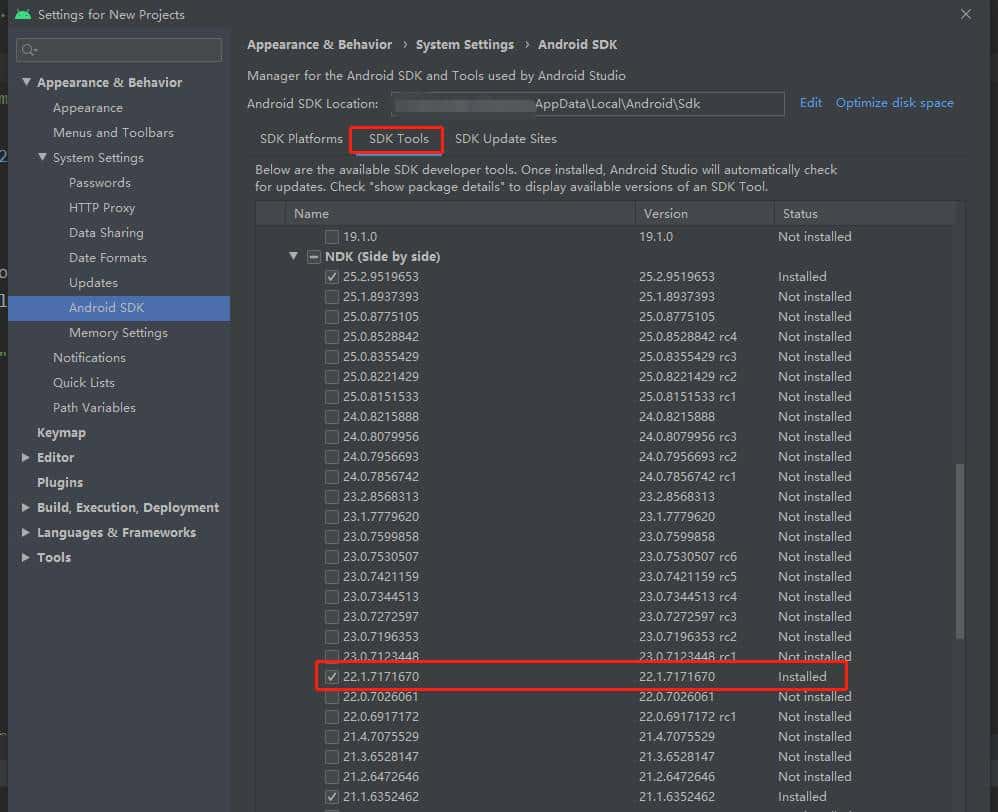998x812 pixels.
Task: Open HTTP Proxy settings
Action: [x=103, y=207]
